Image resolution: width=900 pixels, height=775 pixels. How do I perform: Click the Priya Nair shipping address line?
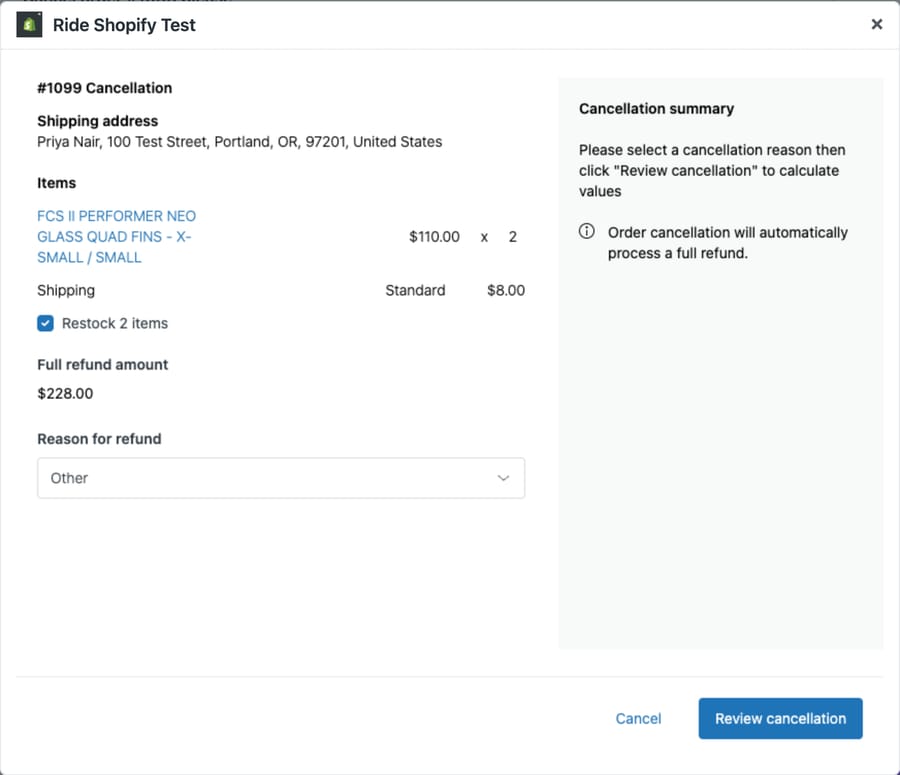pos(239,142)
